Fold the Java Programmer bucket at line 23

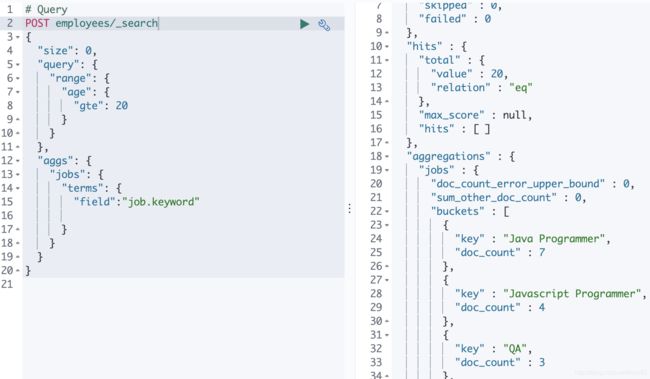coord(387,225)
